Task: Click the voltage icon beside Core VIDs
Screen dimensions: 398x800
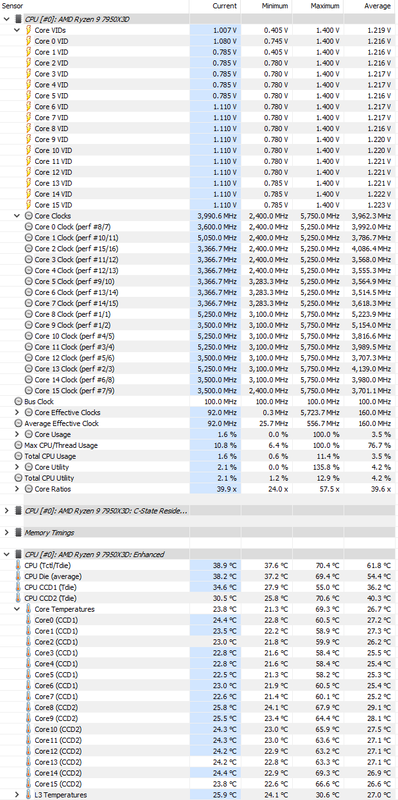Action: click(29, 30)
